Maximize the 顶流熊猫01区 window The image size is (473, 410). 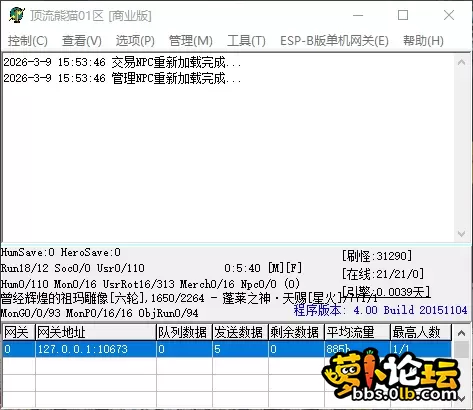coord(403,15)
